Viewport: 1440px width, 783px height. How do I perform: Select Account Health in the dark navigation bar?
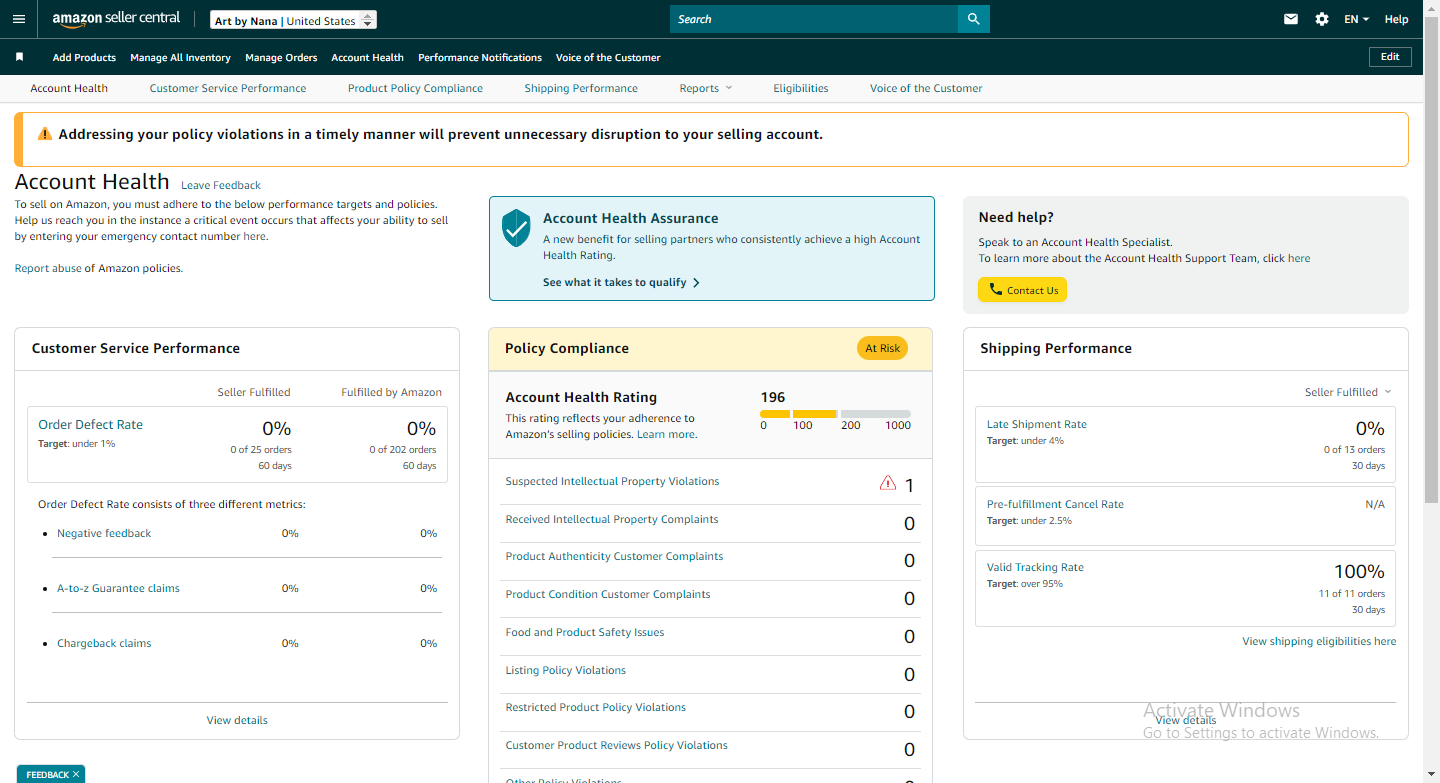(368, 57)
